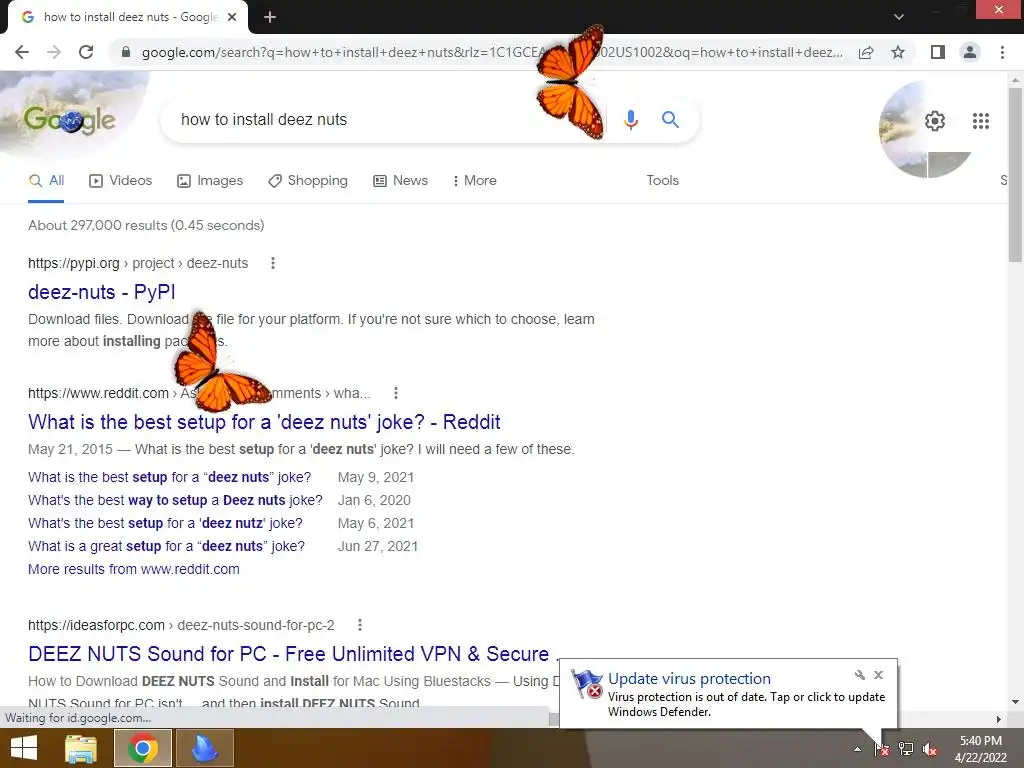Open 'What is a great setup' sublink

tap(167, 546)
